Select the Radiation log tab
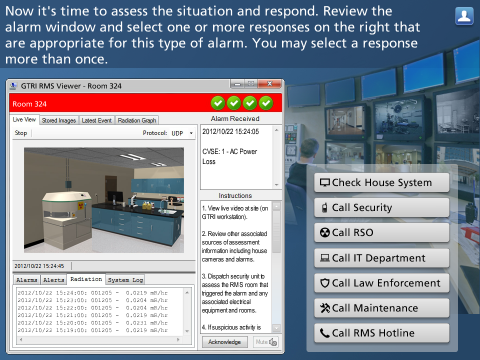The image size is (480, 360). click(86, 279)
